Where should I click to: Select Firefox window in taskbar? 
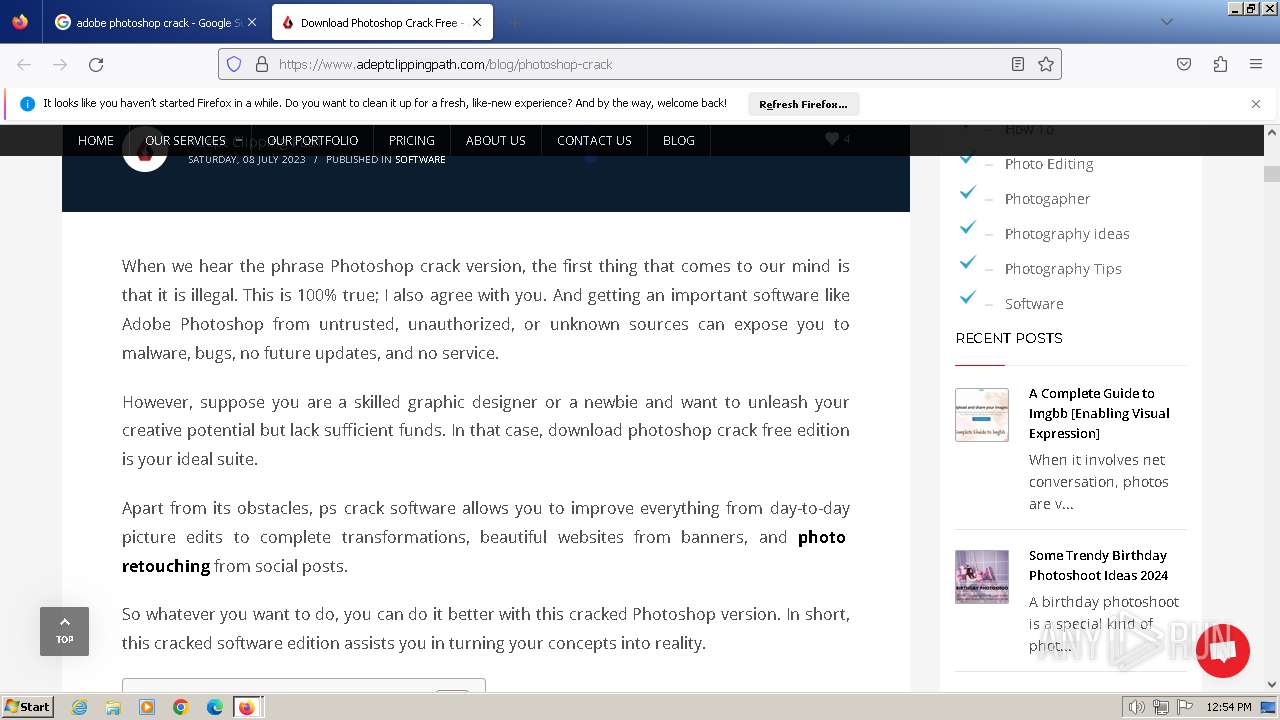[x=247, y=707]
